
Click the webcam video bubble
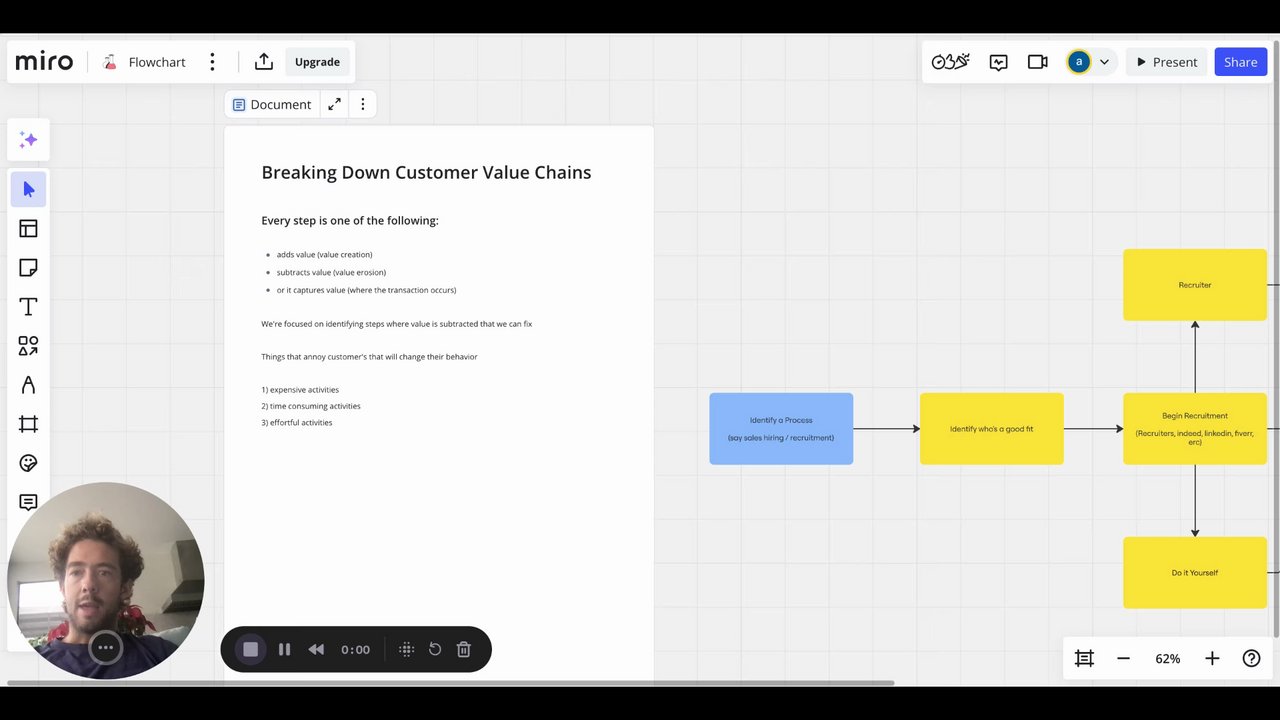(105, 580)
